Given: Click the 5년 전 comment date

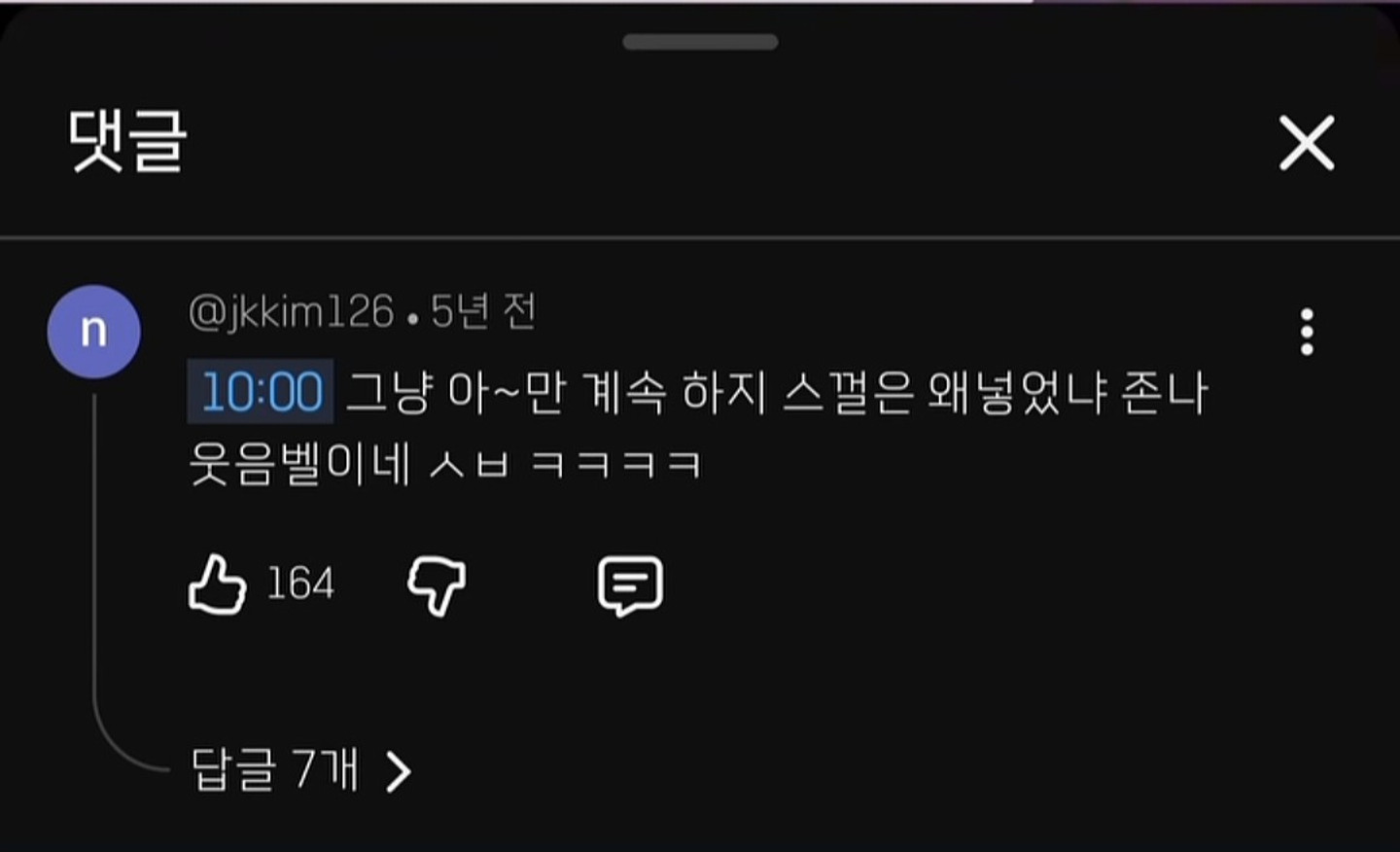Looking at the screenshot, I should (483, 312).
